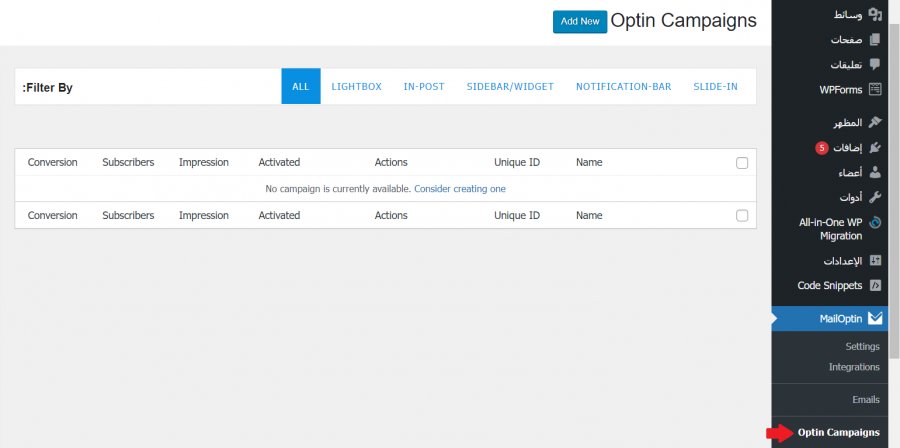900x448 pixels.
Task: Click the Appearance (المظهر) brush icon
Action: (875, 123)
